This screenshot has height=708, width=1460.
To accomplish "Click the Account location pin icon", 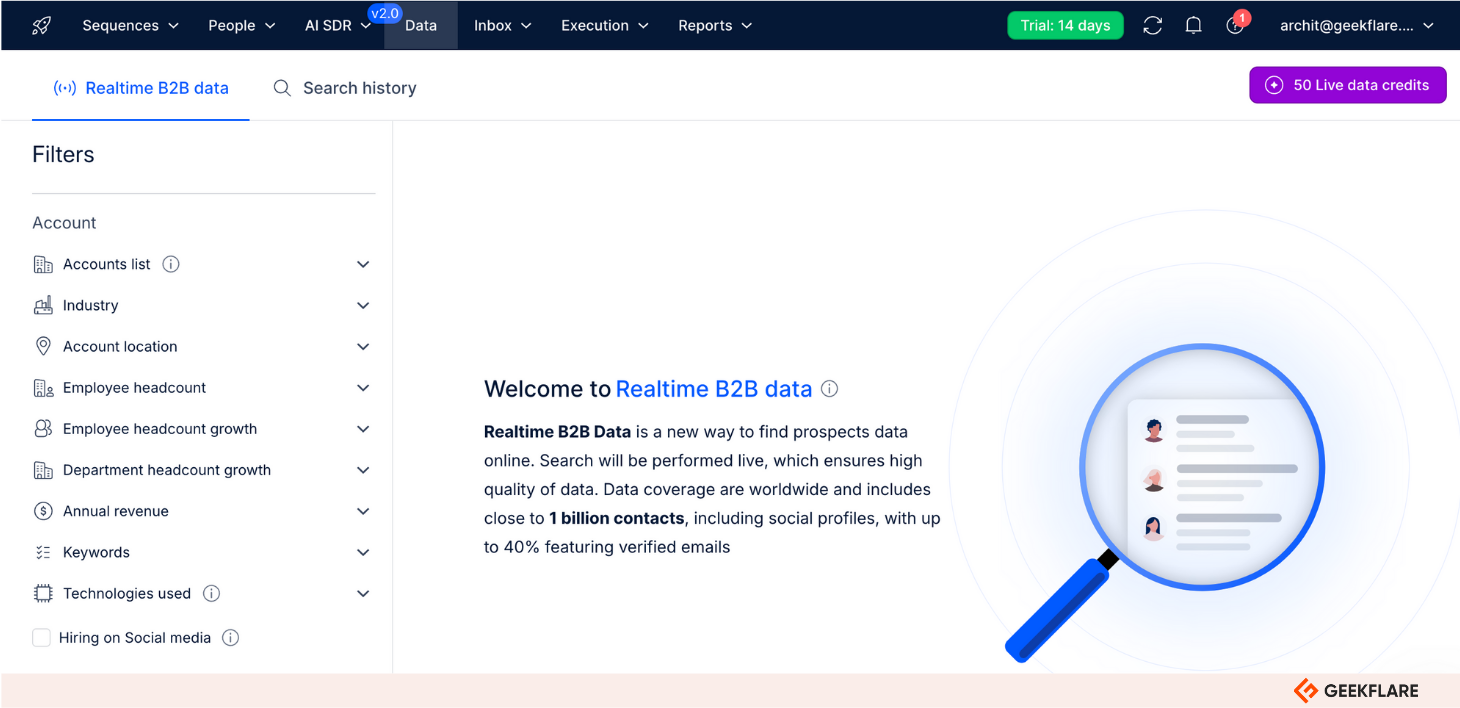I will (43, 346).
